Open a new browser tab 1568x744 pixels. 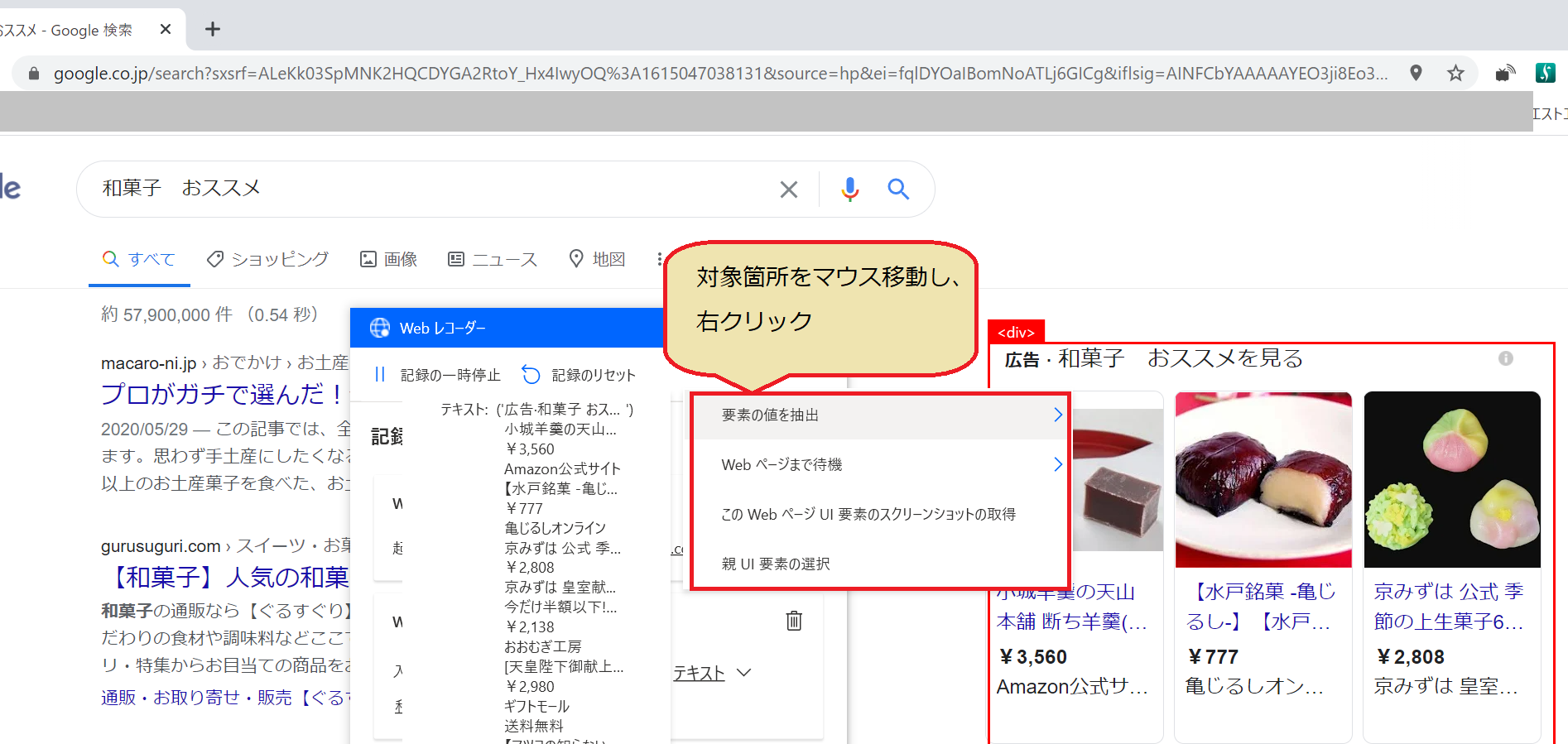pyautogui.click(x=213, y=30)
